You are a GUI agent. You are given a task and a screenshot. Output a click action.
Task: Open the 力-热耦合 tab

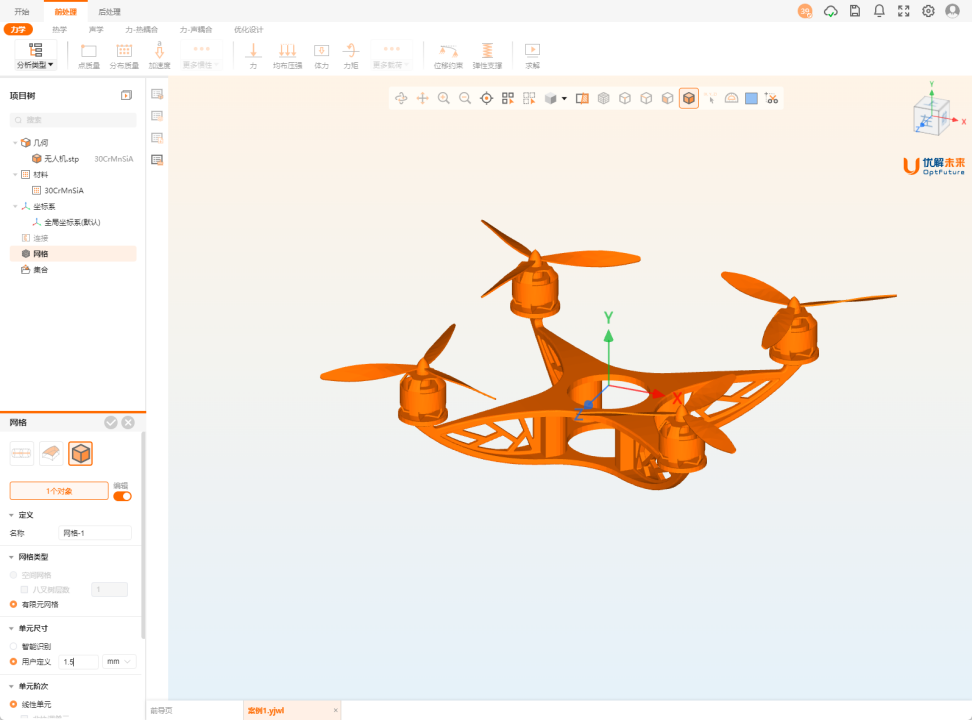tap(141, 30)
